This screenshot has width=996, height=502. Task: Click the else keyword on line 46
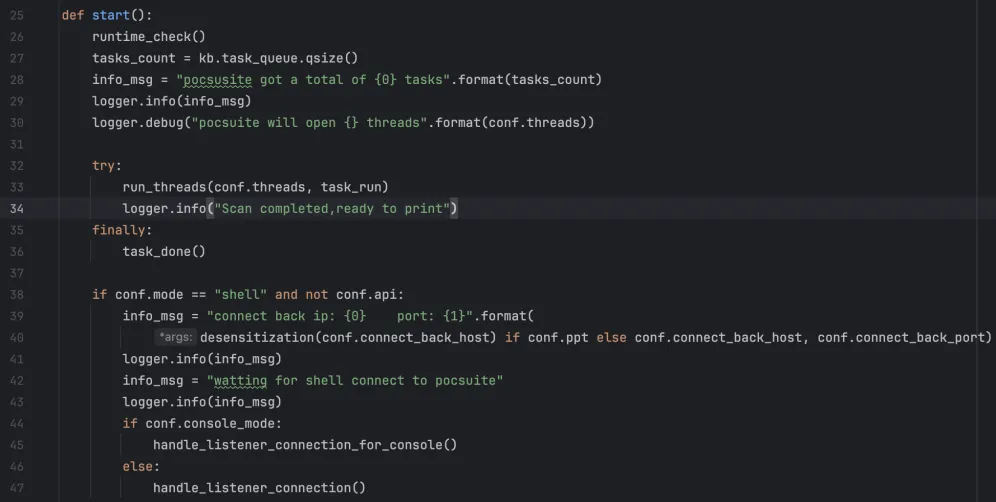[141, 467]
